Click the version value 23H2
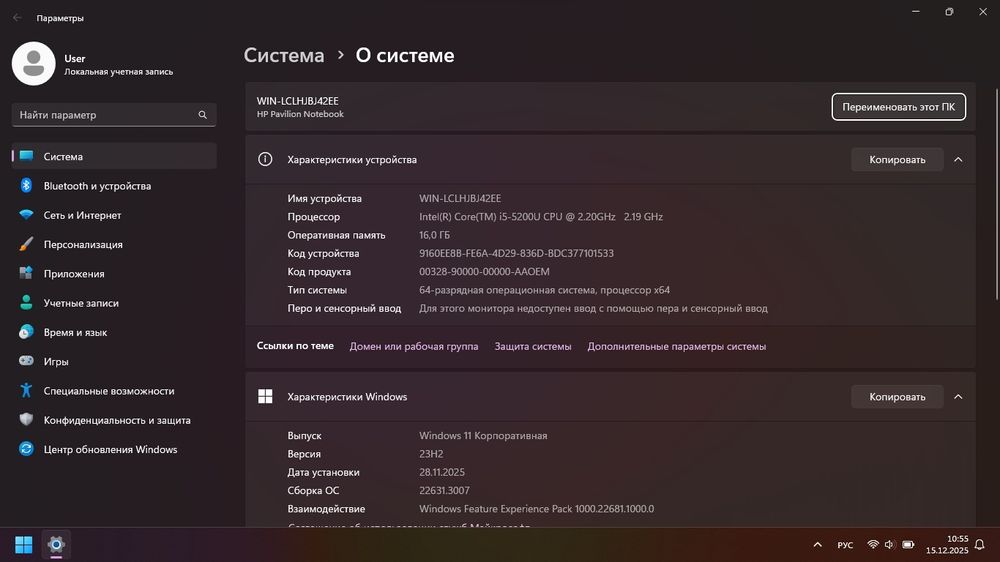The height and width of the screenshot is (562, 1000). (x=431, y=454)
